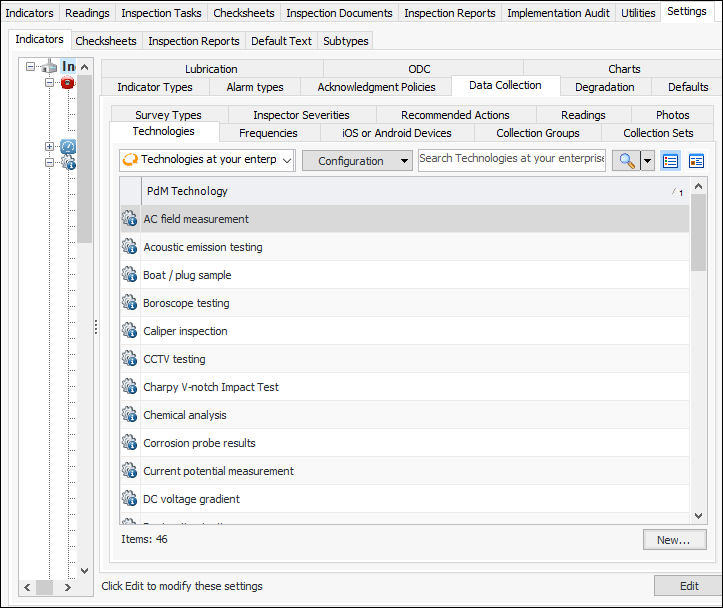Screen dimensions: 723x608
Task: Open the Configuration dropdown menu
Action: tap(357, 160)
